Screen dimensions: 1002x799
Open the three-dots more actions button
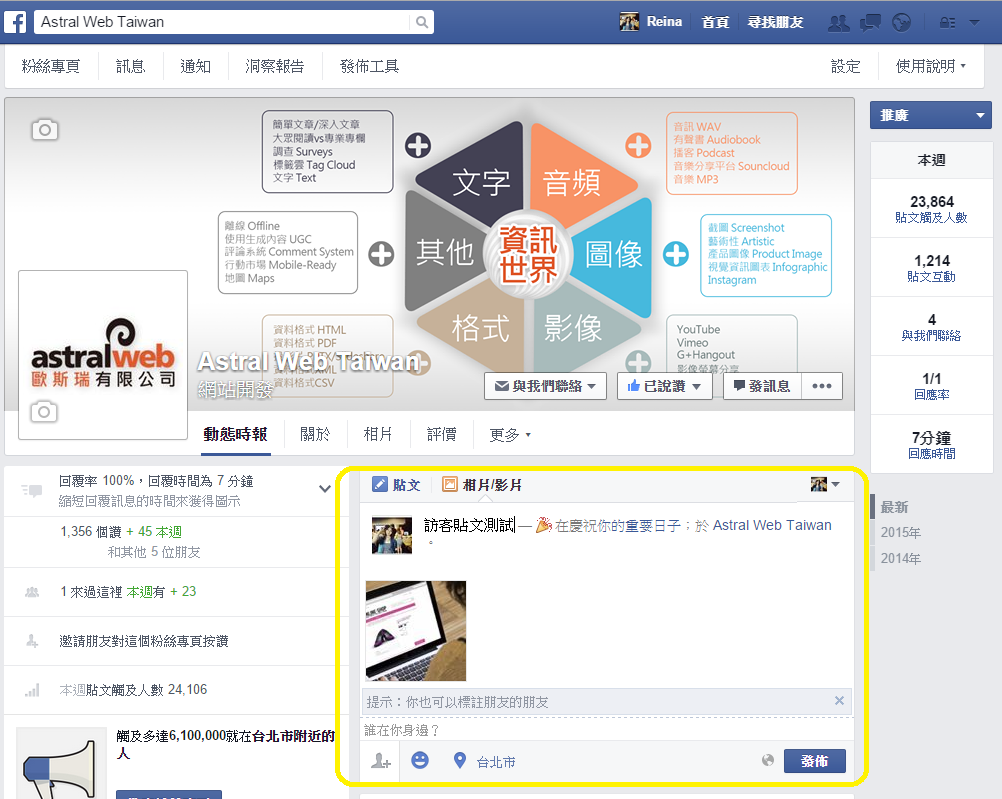click(822, 386)
